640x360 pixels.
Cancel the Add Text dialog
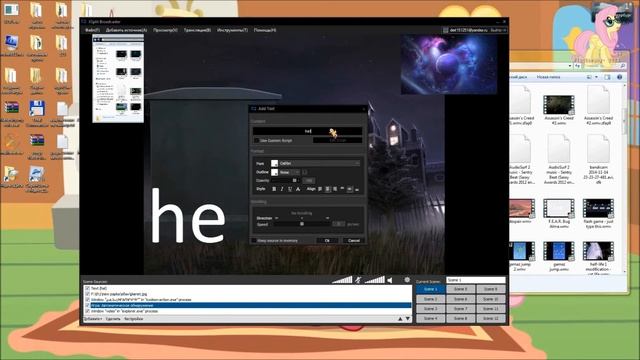tap(353, 240)
